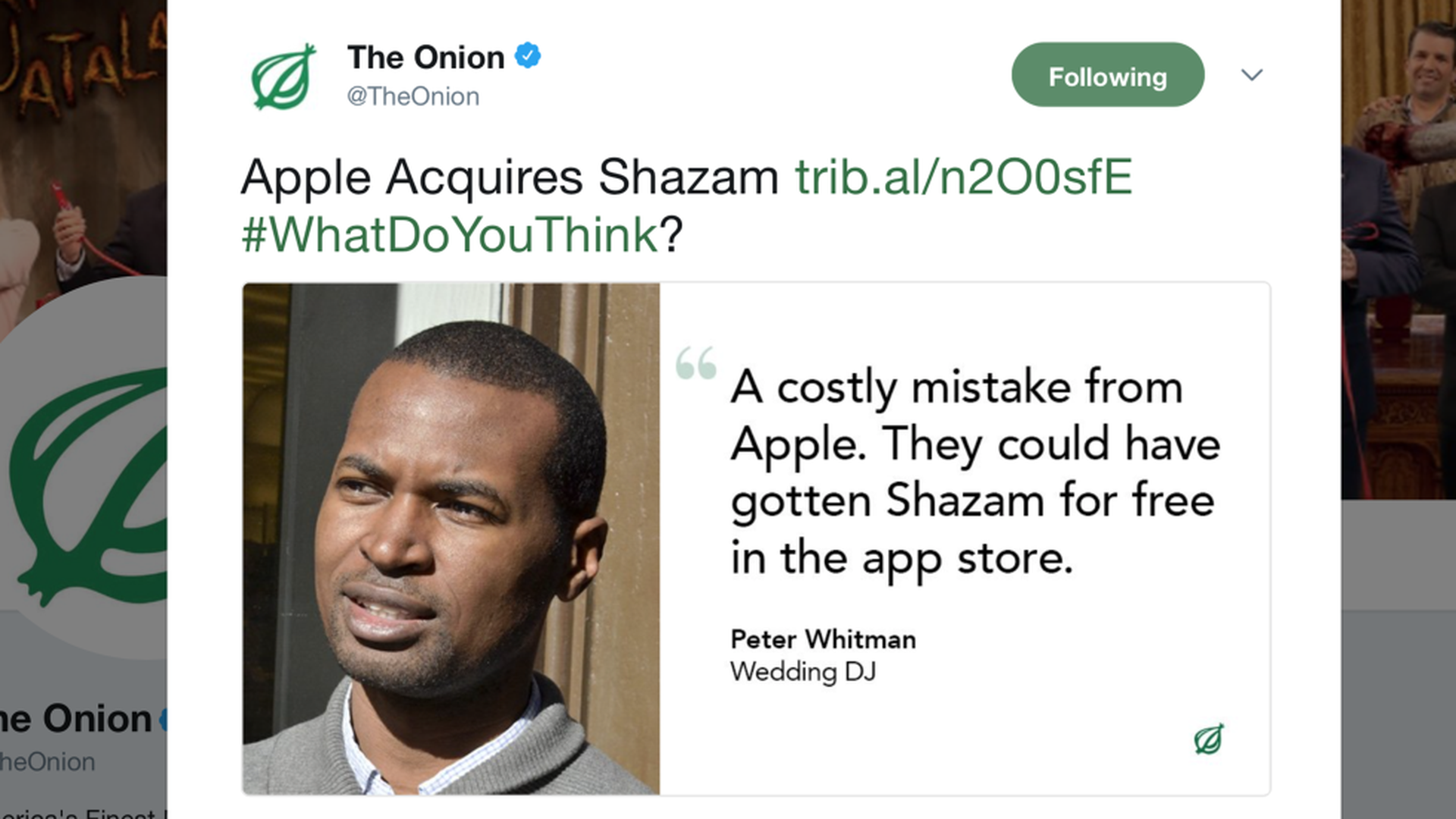Toggle the green Following button

[1107, 75]
